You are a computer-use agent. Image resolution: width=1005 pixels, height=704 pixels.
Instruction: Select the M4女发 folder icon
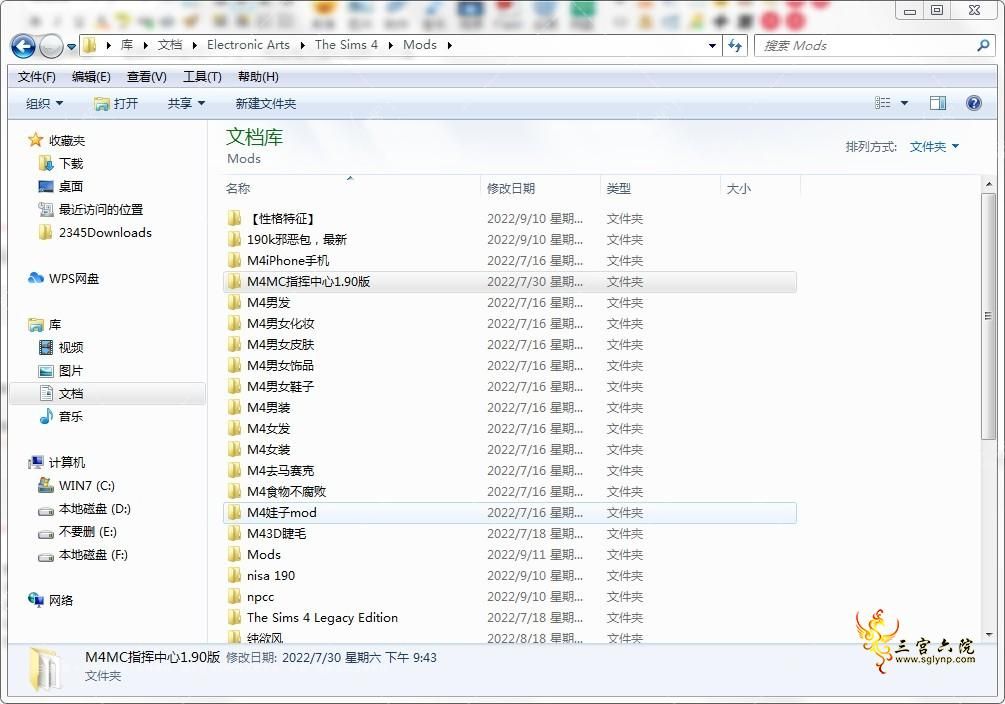(x=234, y=429)
